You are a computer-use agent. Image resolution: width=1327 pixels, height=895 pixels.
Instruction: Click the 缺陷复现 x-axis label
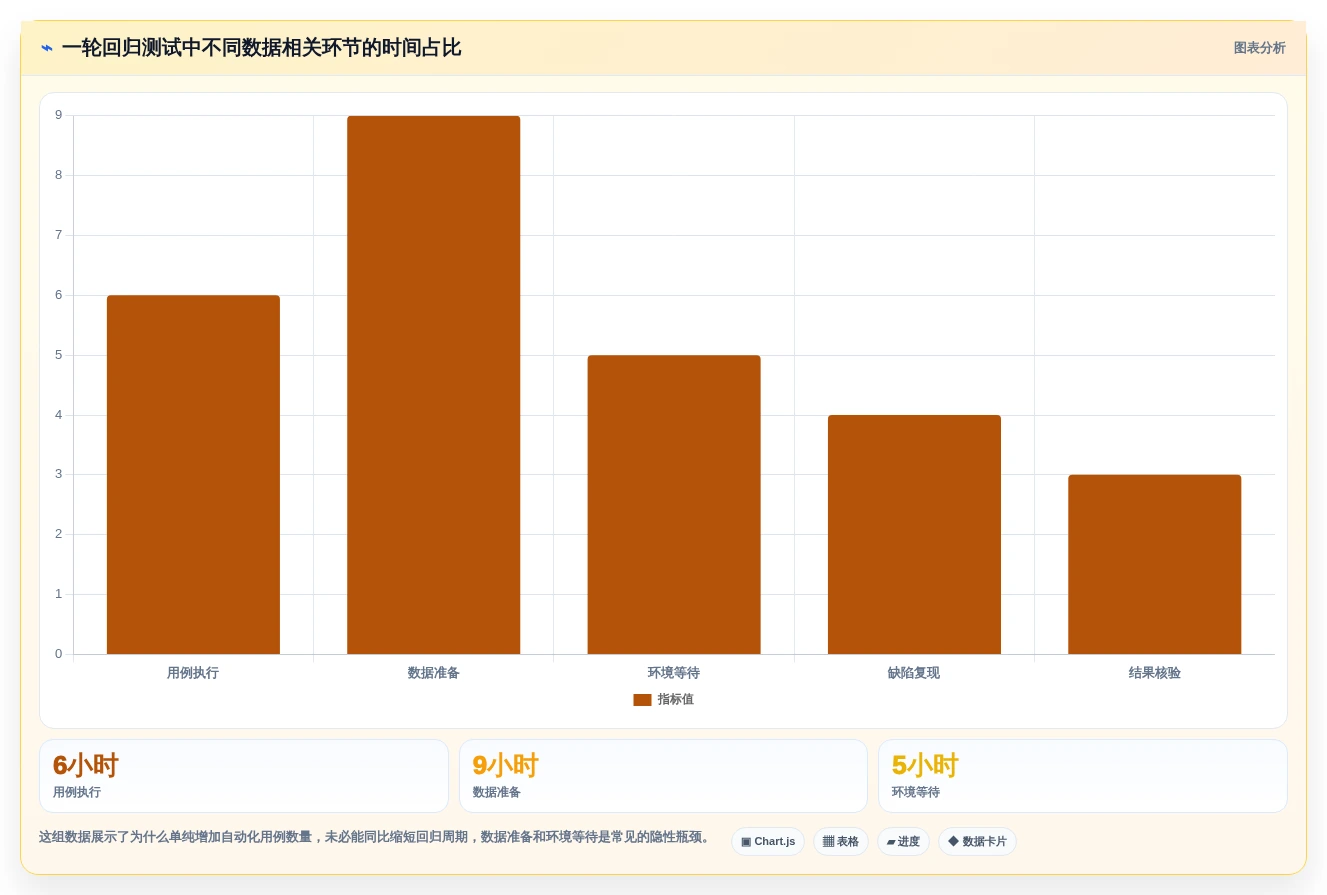914,673
